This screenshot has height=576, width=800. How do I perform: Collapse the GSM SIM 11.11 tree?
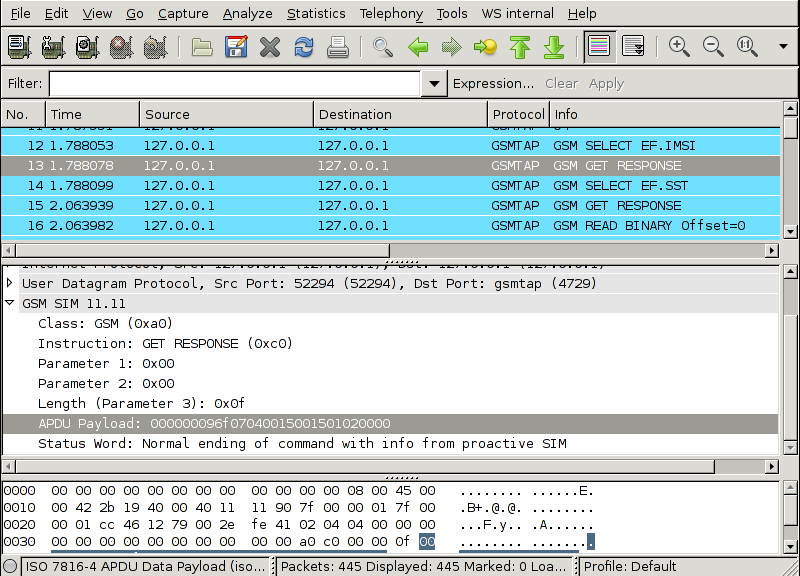point(11,303)
